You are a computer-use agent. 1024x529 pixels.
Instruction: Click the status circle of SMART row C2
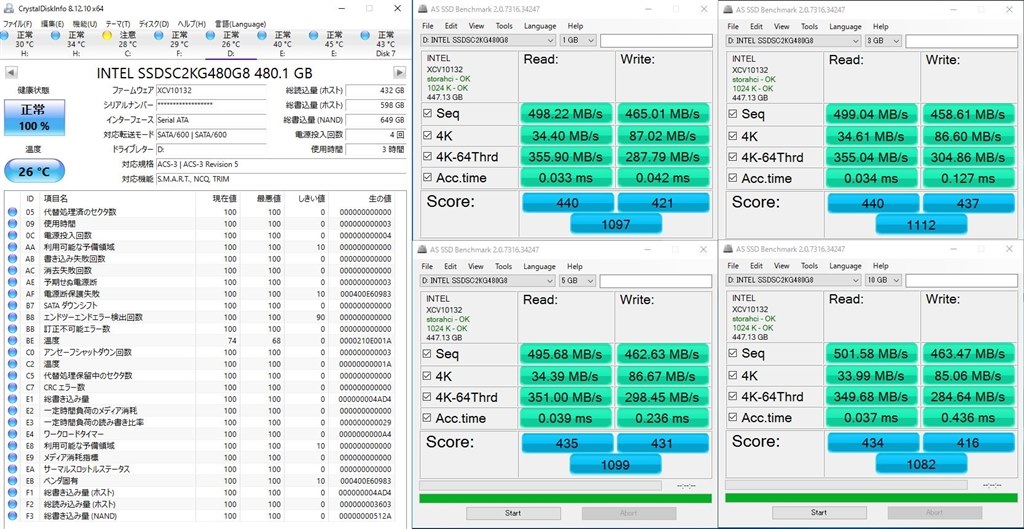point(12,364)
